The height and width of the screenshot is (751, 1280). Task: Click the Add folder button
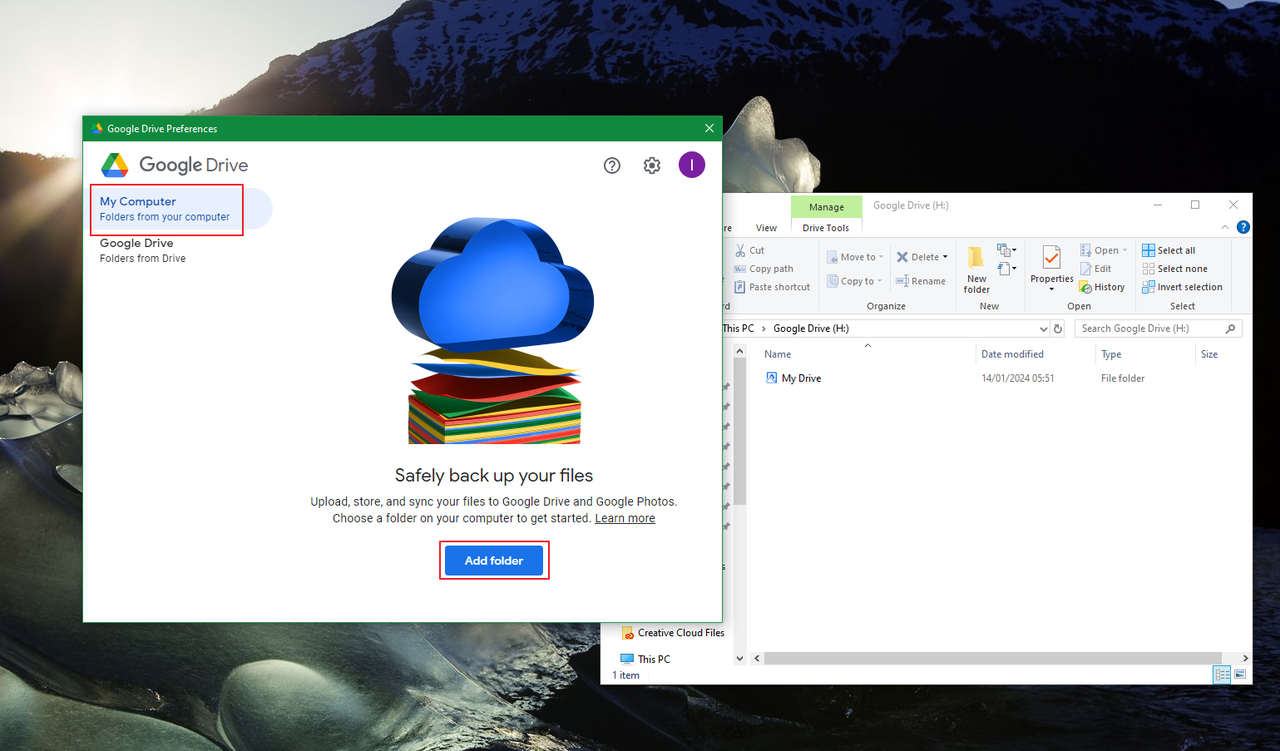tap(493, 560)
